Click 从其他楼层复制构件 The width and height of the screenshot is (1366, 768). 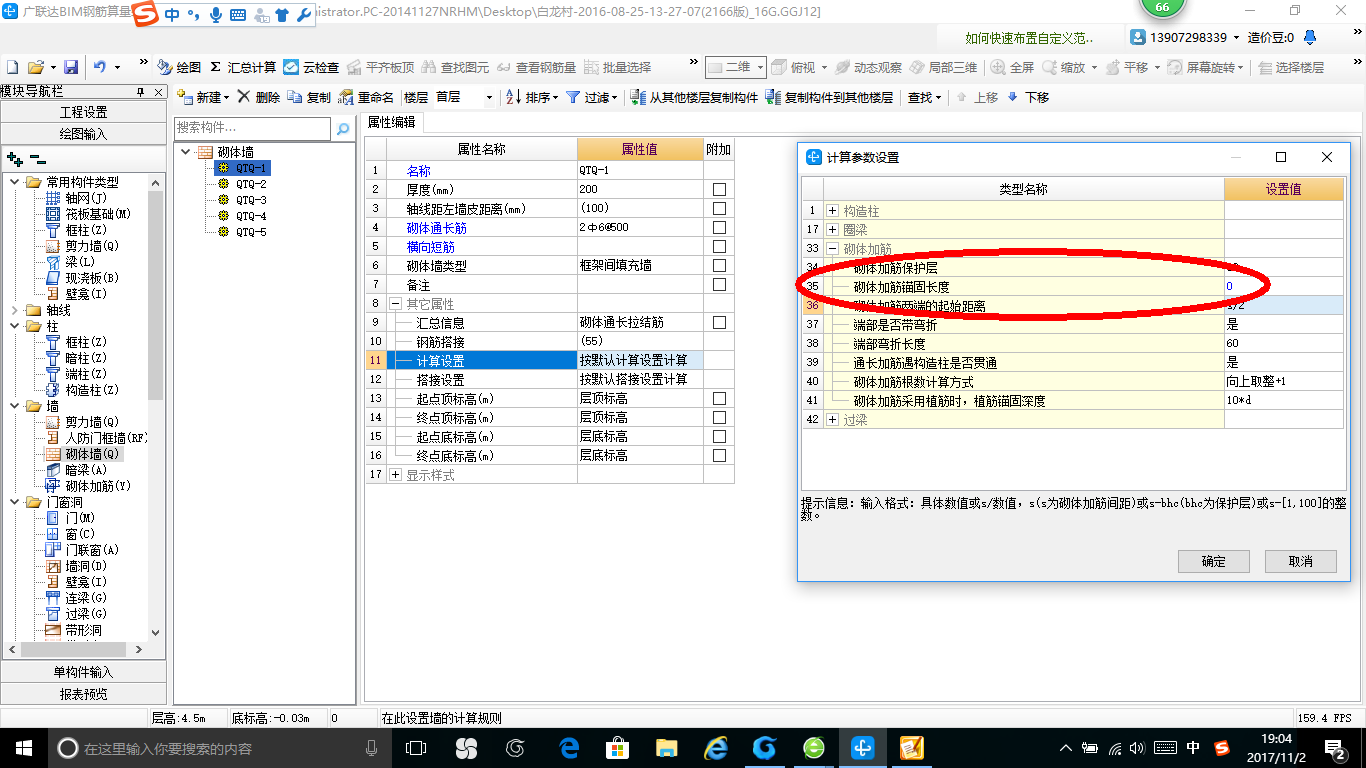point(694,97)
